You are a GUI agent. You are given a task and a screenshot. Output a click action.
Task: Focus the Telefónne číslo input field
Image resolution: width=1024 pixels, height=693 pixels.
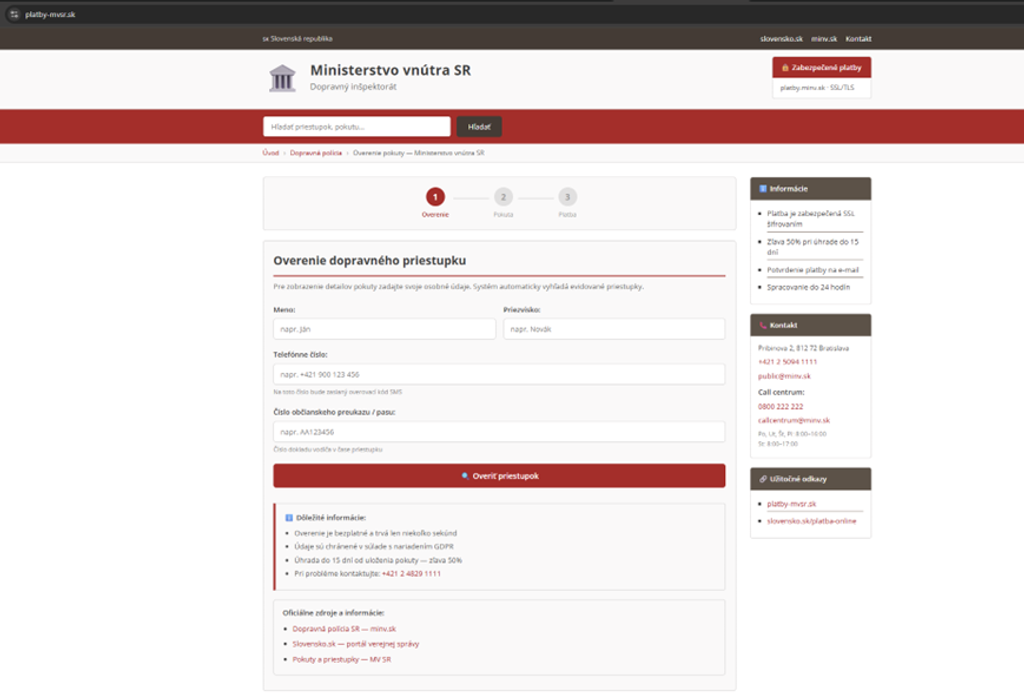pyautogui.click(x=498, y=374)
